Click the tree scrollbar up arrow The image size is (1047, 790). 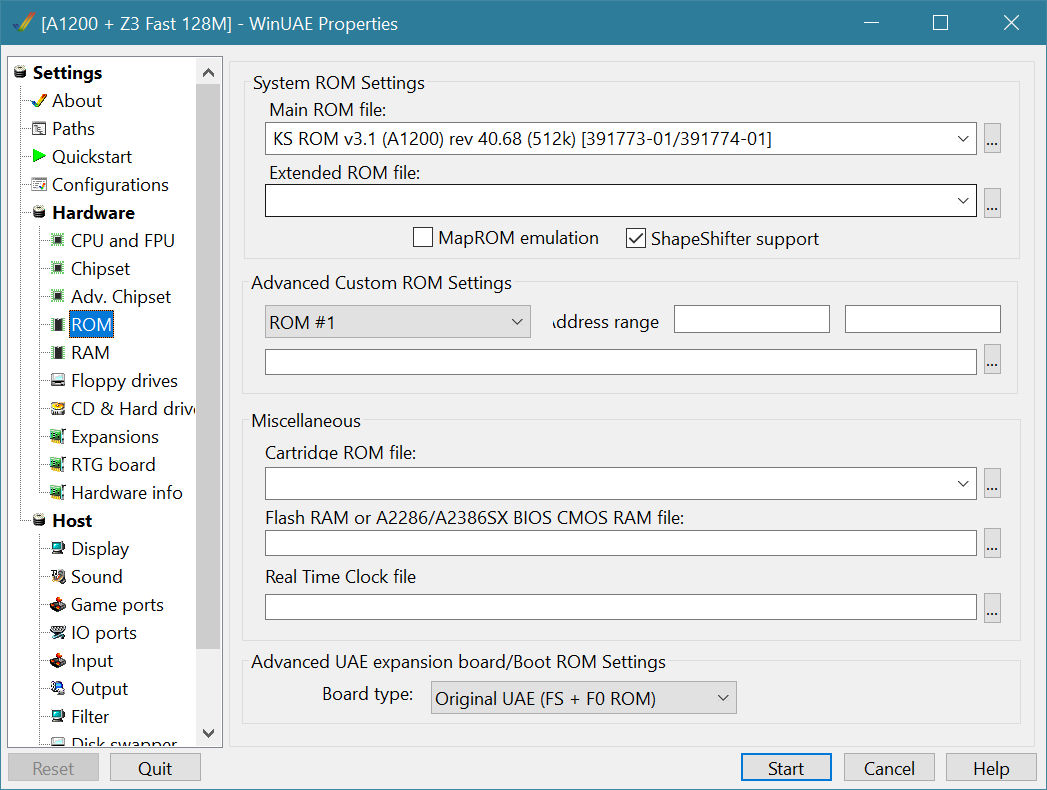coord(208,73)
